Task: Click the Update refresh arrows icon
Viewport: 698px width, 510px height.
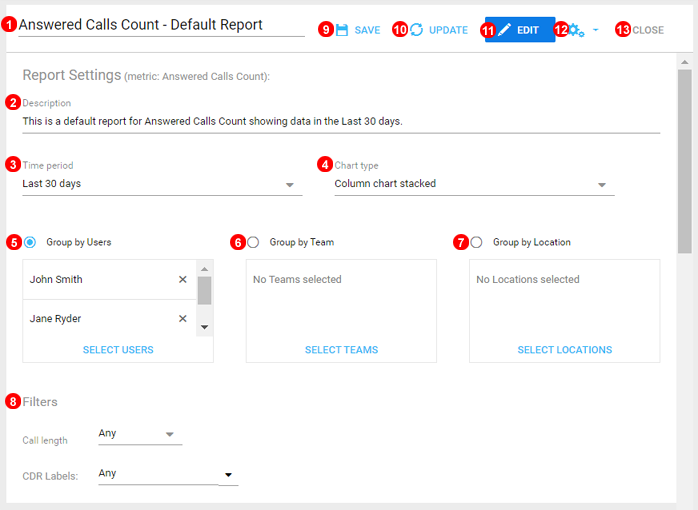Action: pos(416,30)
